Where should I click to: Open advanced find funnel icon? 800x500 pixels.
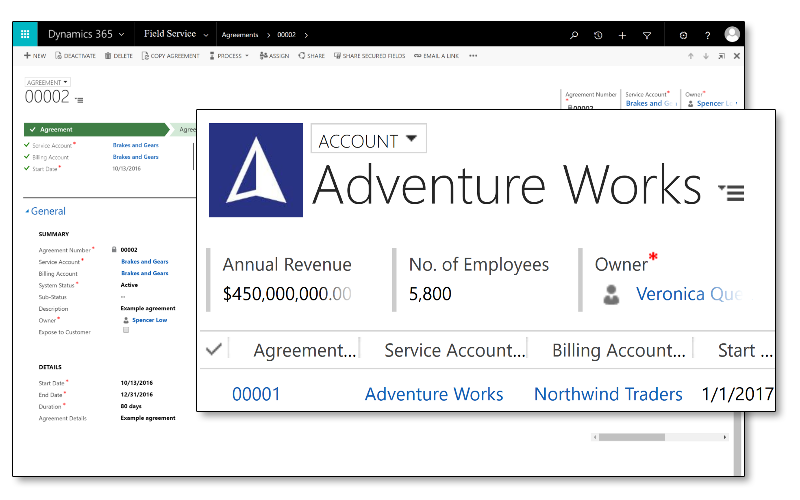(x=647, y=35)
